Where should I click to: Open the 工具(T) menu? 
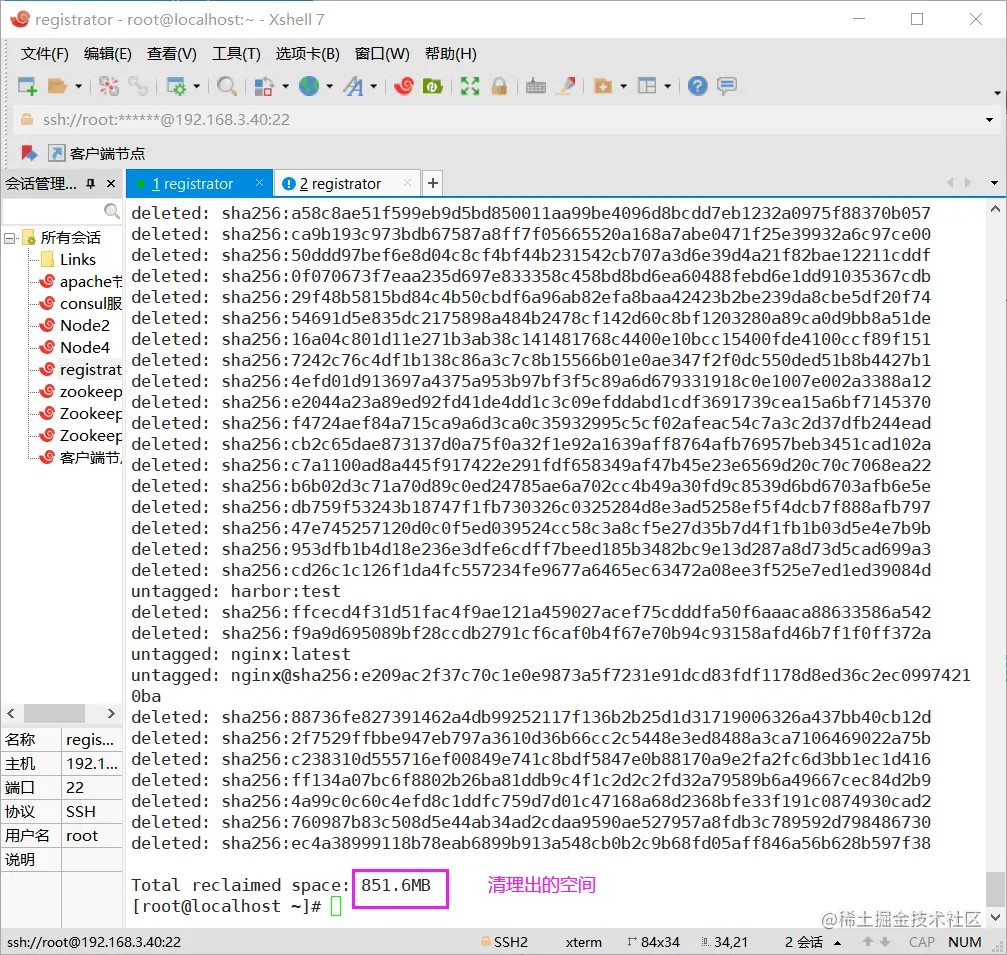pos(236,54)
